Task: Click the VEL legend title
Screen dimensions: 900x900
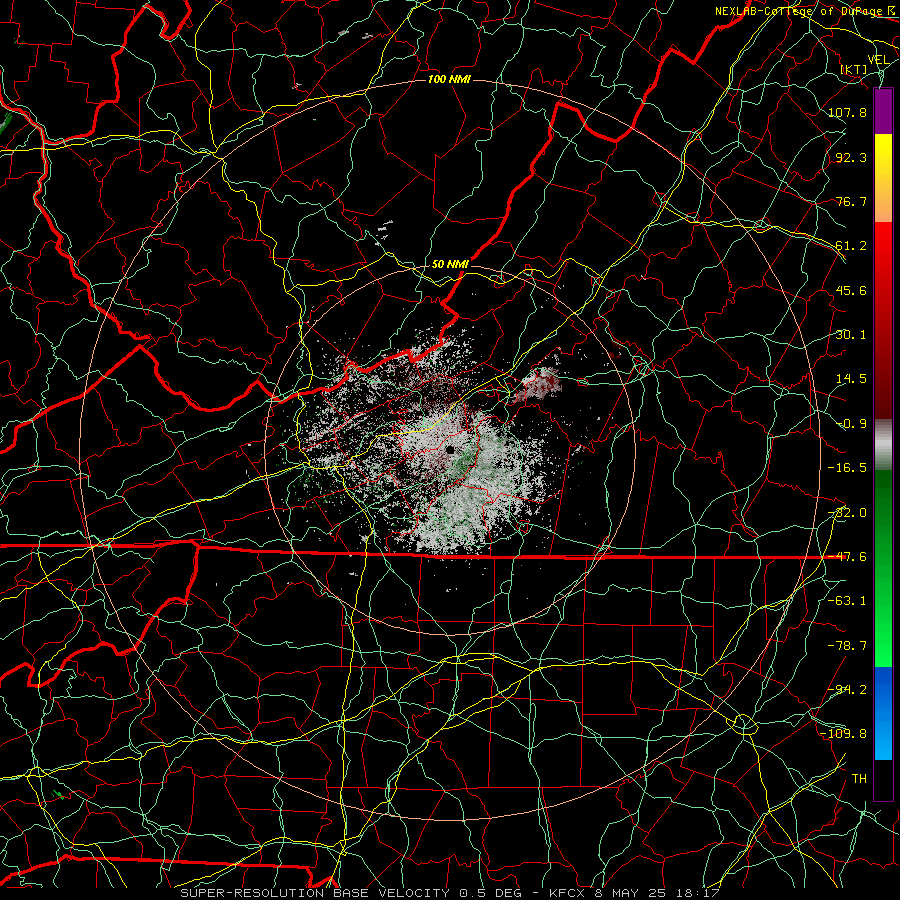Action: coord(878,59)
